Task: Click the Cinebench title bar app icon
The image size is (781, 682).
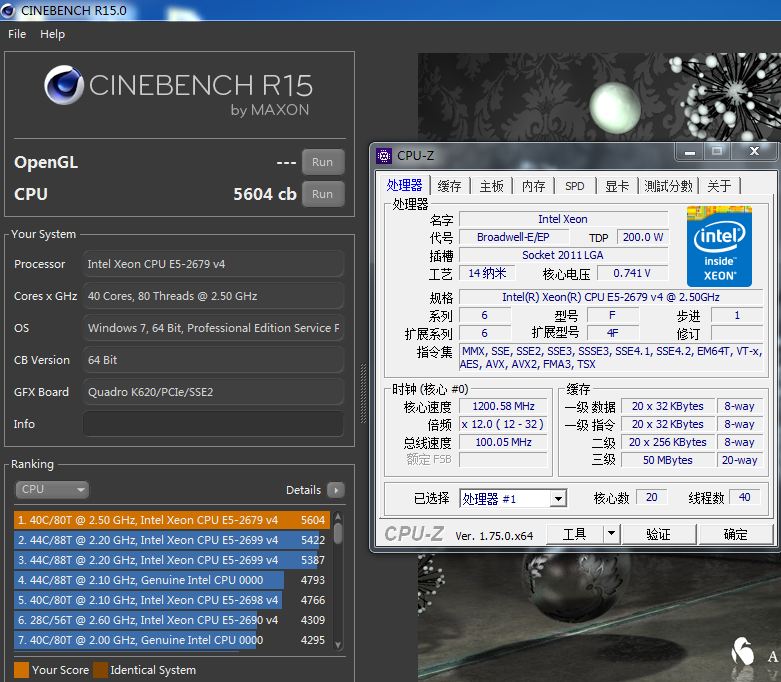Action: [8, 10]
